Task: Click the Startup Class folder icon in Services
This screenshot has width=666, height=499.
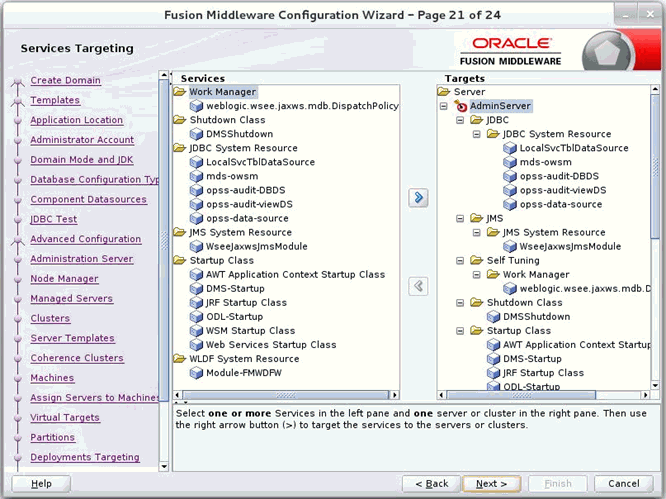Action: tap(180, 260)
